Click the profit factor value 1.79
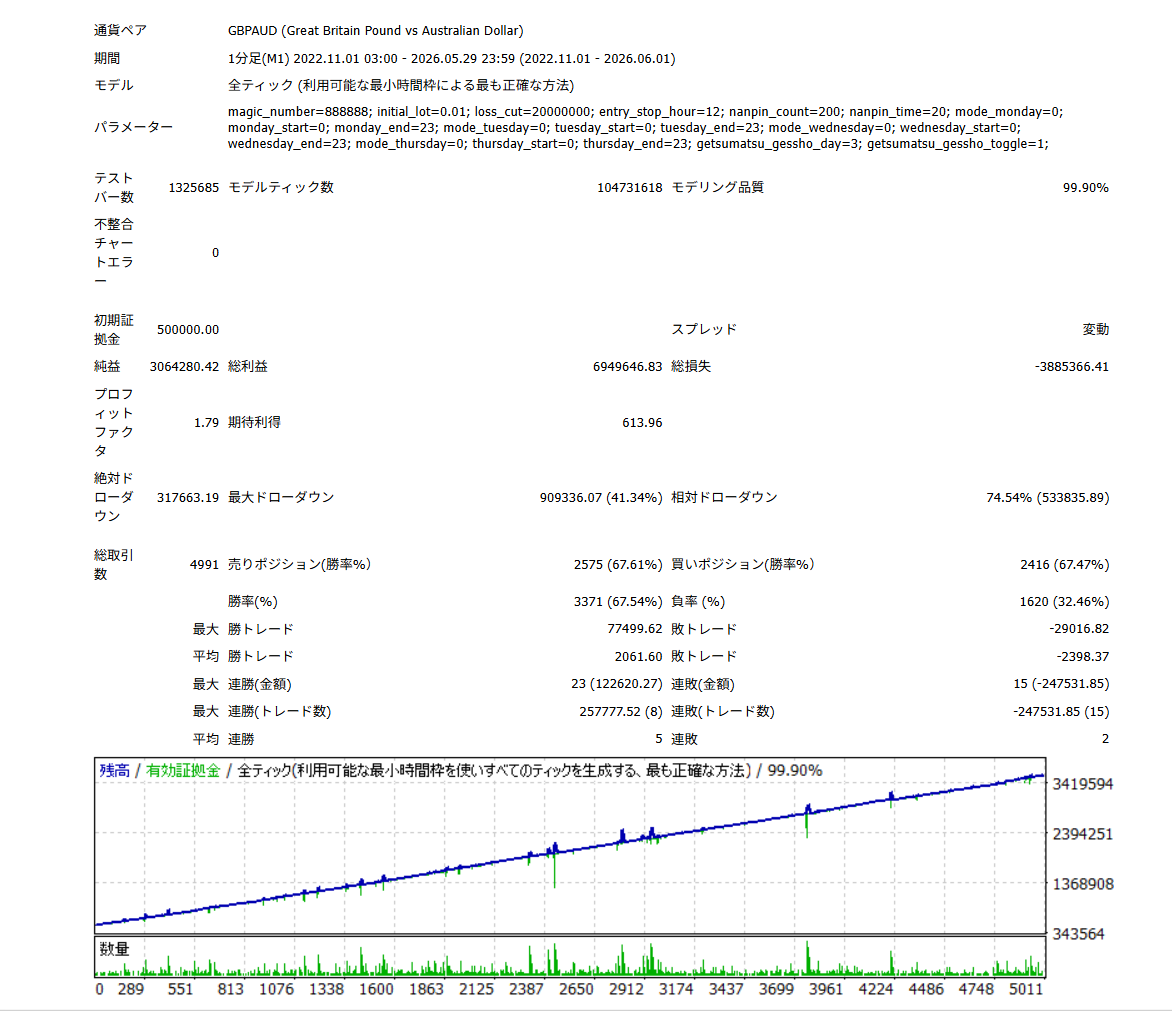 206,423
